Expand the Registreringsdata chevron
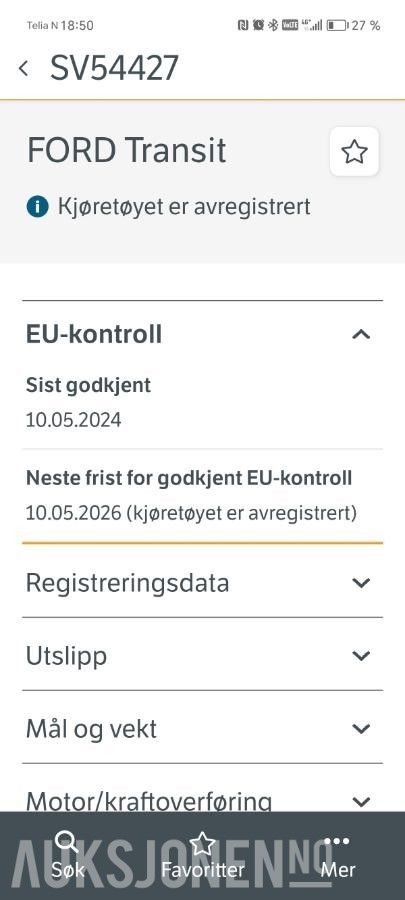The height and width of the screenshot is (900, 405). tap(361, 583)
